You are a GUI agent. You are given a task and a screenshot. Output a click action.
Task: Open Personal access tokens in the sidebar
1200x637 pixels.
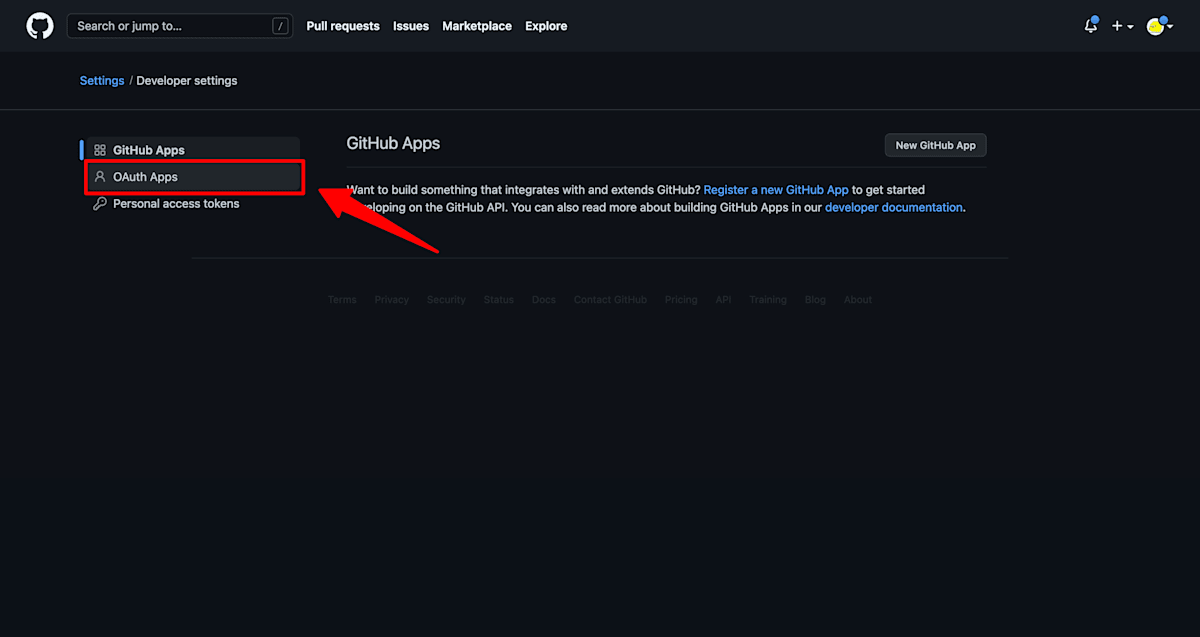pos(193,204)
